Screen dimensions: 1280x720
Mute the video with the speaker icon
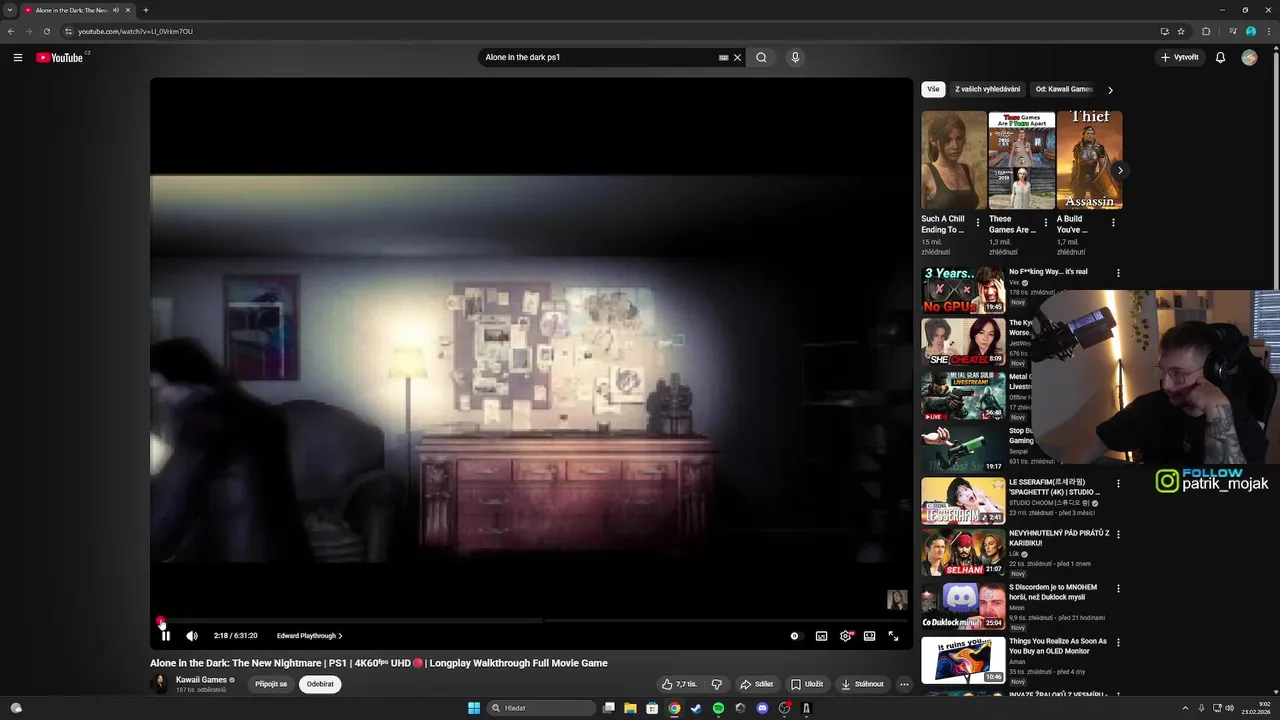(x=192, y=636)
